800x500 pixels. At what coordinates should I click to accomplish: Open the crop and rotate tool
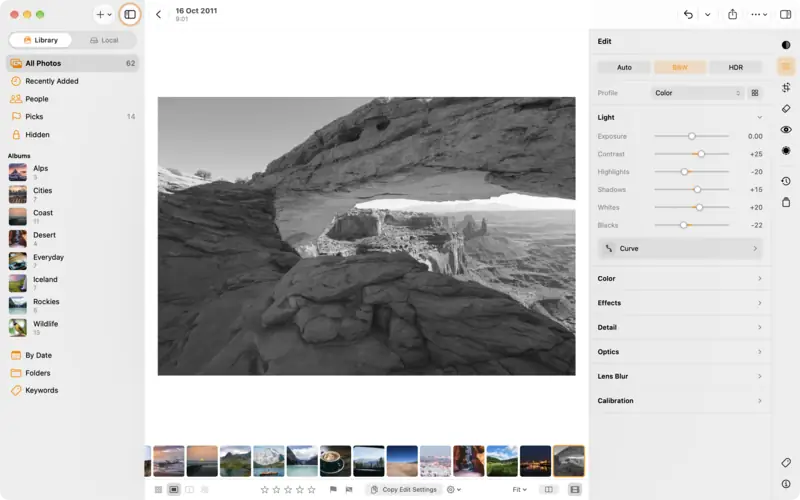click(786, 87)
